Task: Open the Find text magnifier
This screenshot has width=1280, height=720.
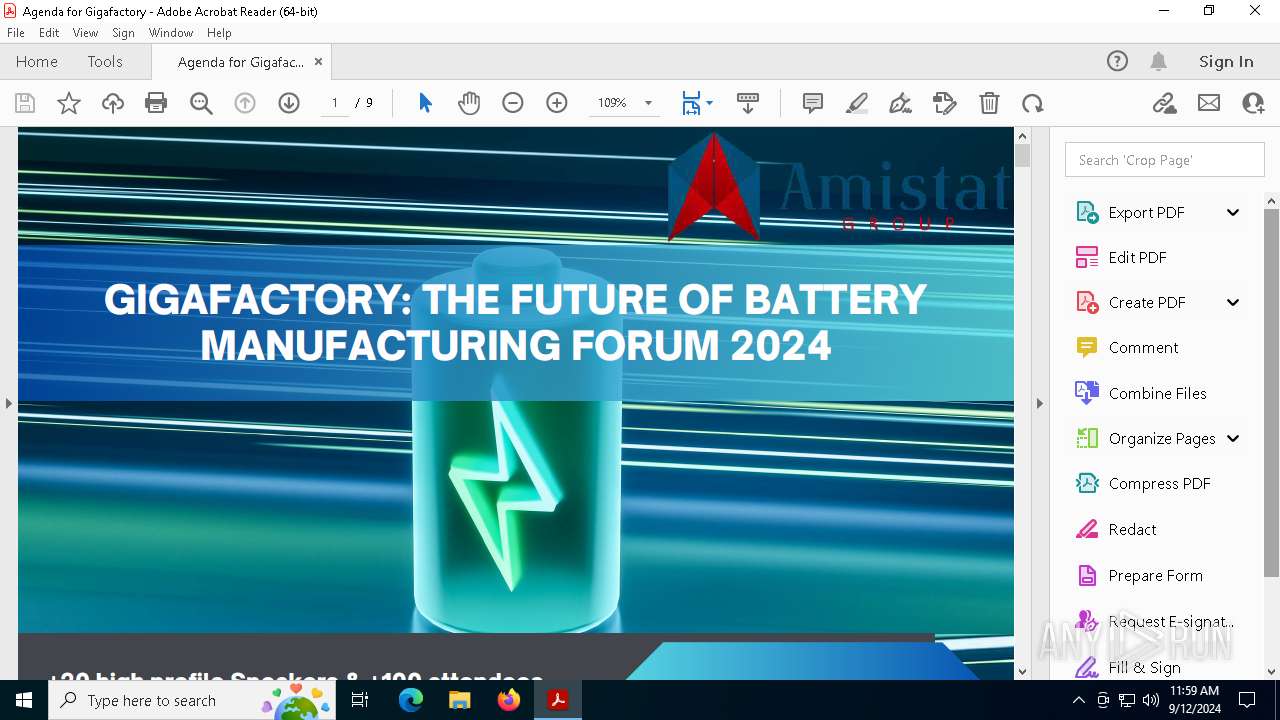Action: 201,103
